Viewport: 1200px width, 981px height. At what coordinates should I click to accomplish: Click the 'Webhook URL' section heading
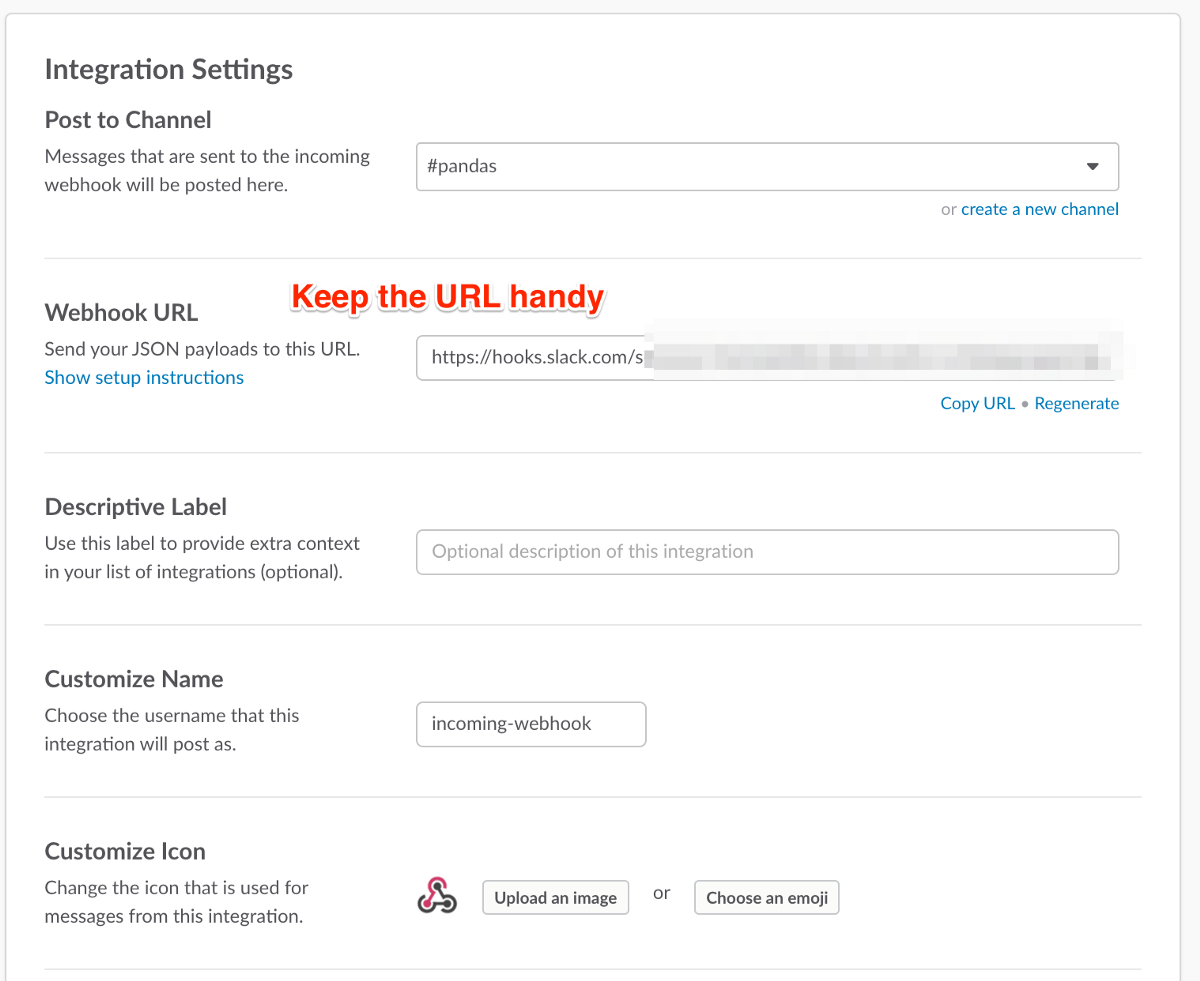[x=121, y=312]
